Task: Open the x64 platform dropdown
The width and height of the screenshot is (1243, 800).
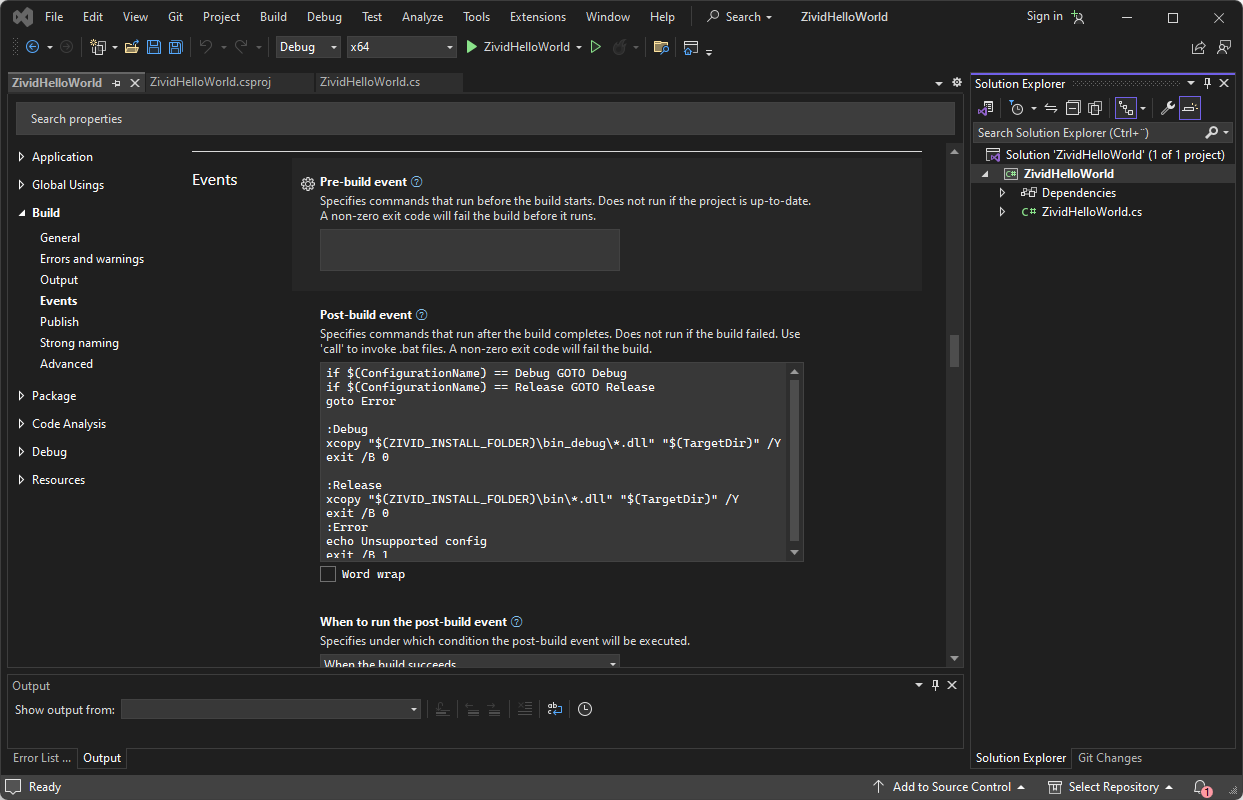Action: coord(401,47)
